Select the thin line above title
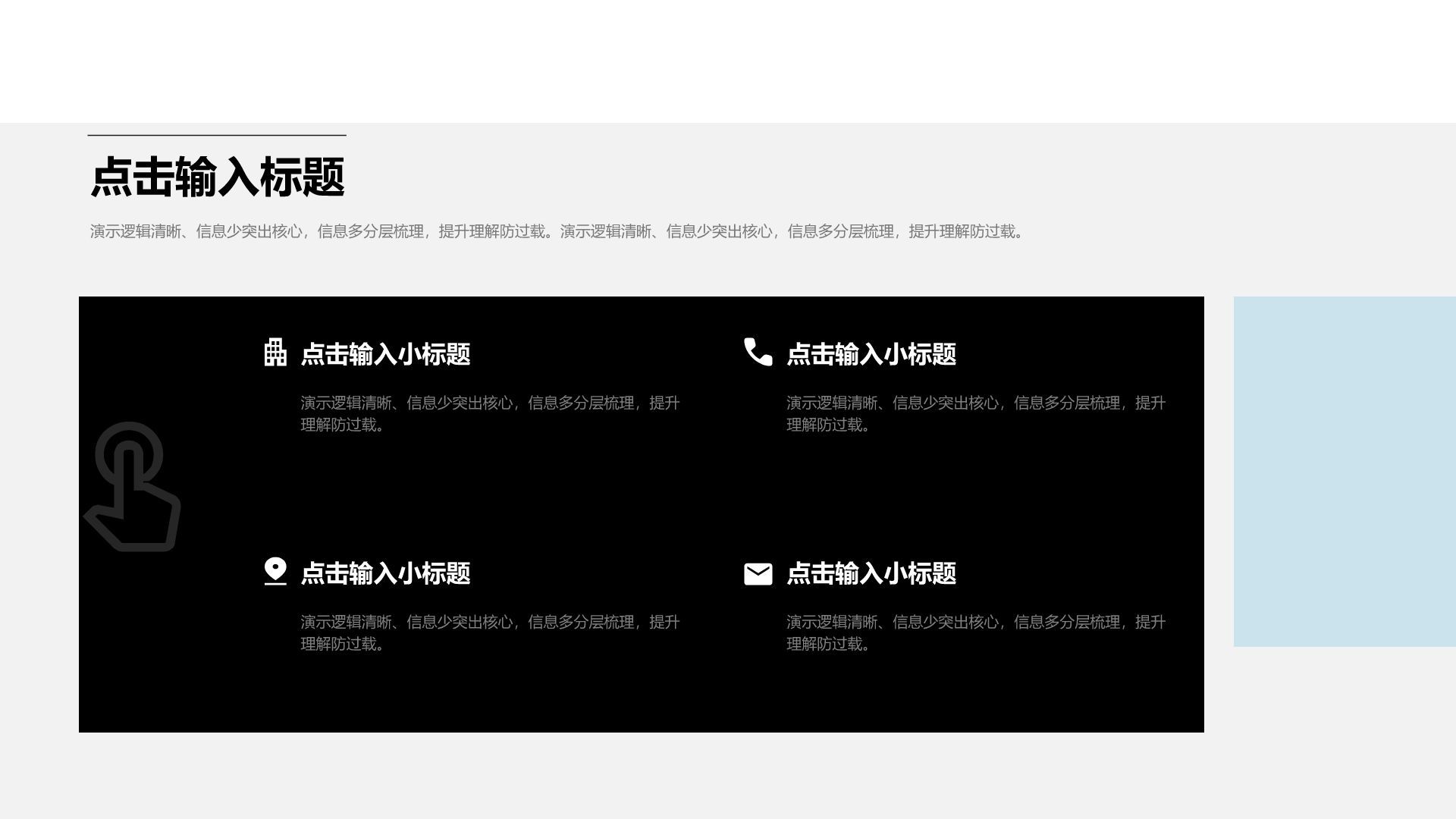This screenshot has width=1456, height=819. tap(217, 135)
